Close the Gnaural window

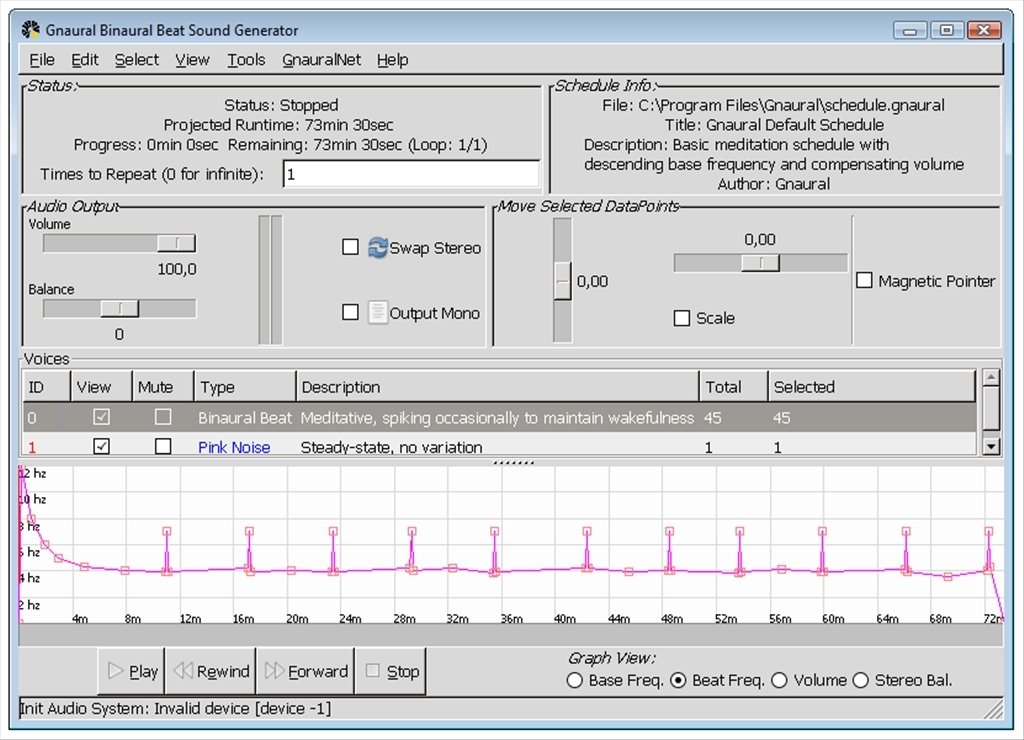pyautogui.click(x=984, y=30)
